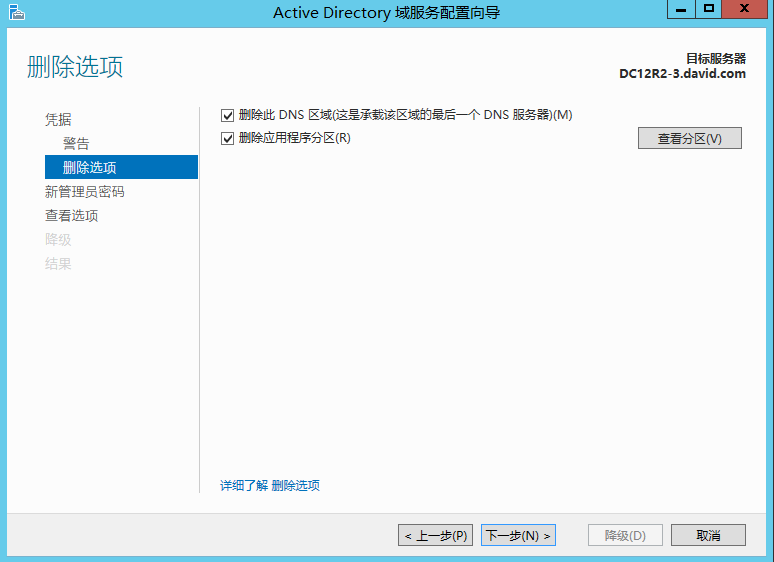774x562 pixels.
Task: Click the 删除选项 page heading
Action: coord(75,67)
